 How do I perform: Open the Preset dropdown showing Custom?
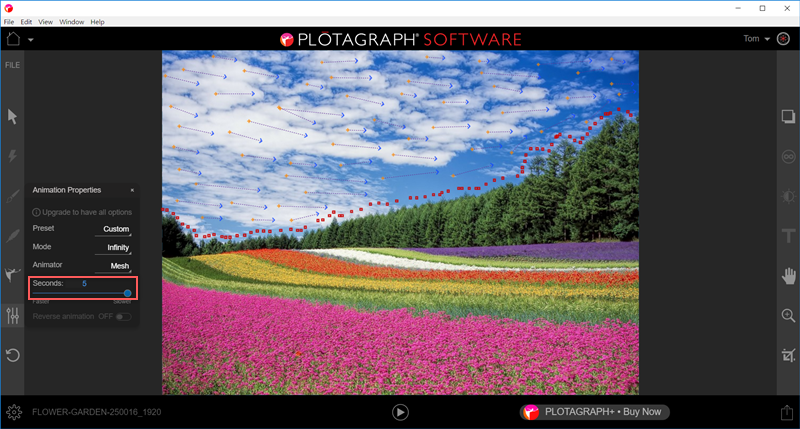tap(113, 229)
